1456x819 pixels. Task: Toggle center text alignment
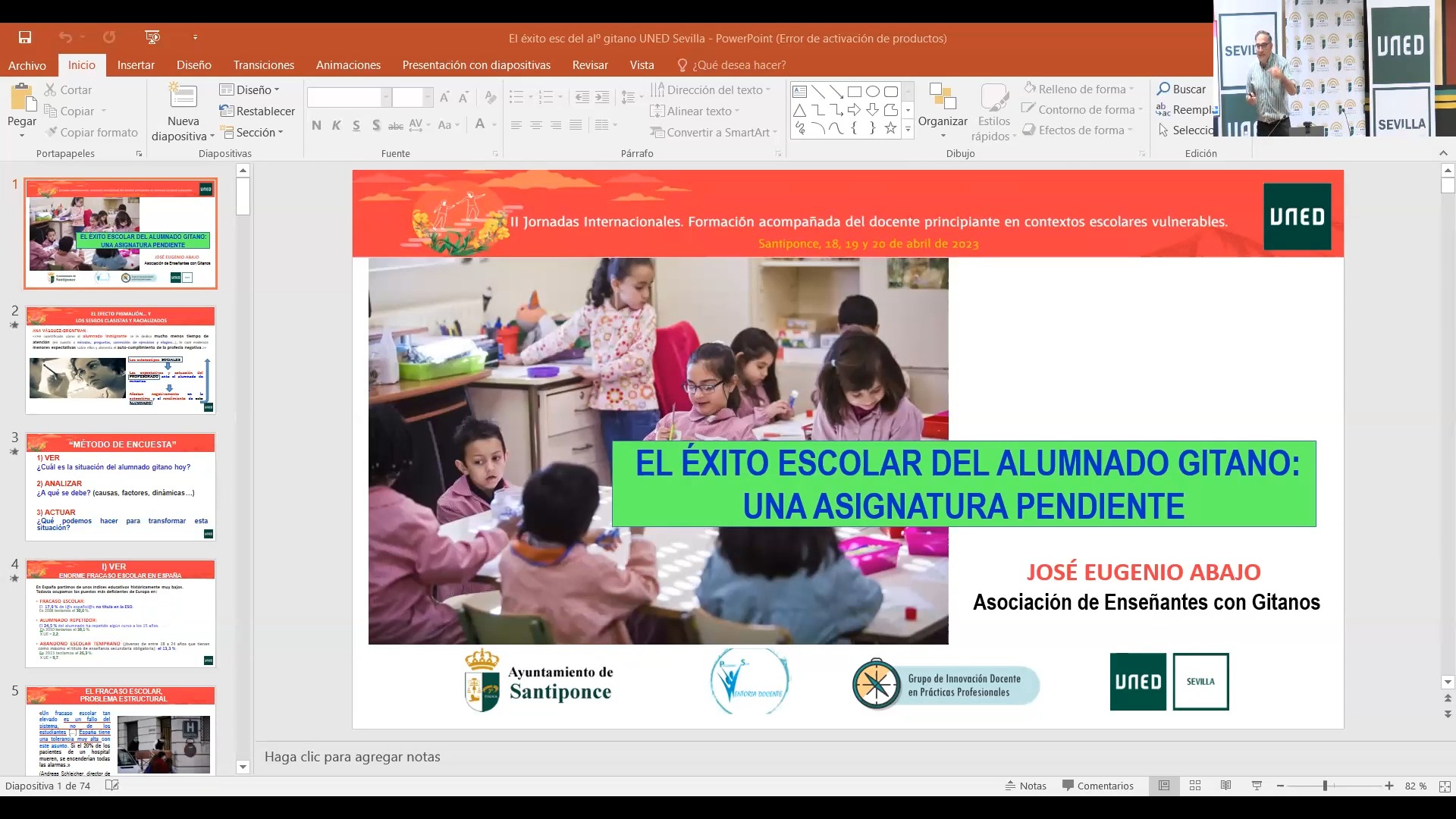[x=536, y=125]
